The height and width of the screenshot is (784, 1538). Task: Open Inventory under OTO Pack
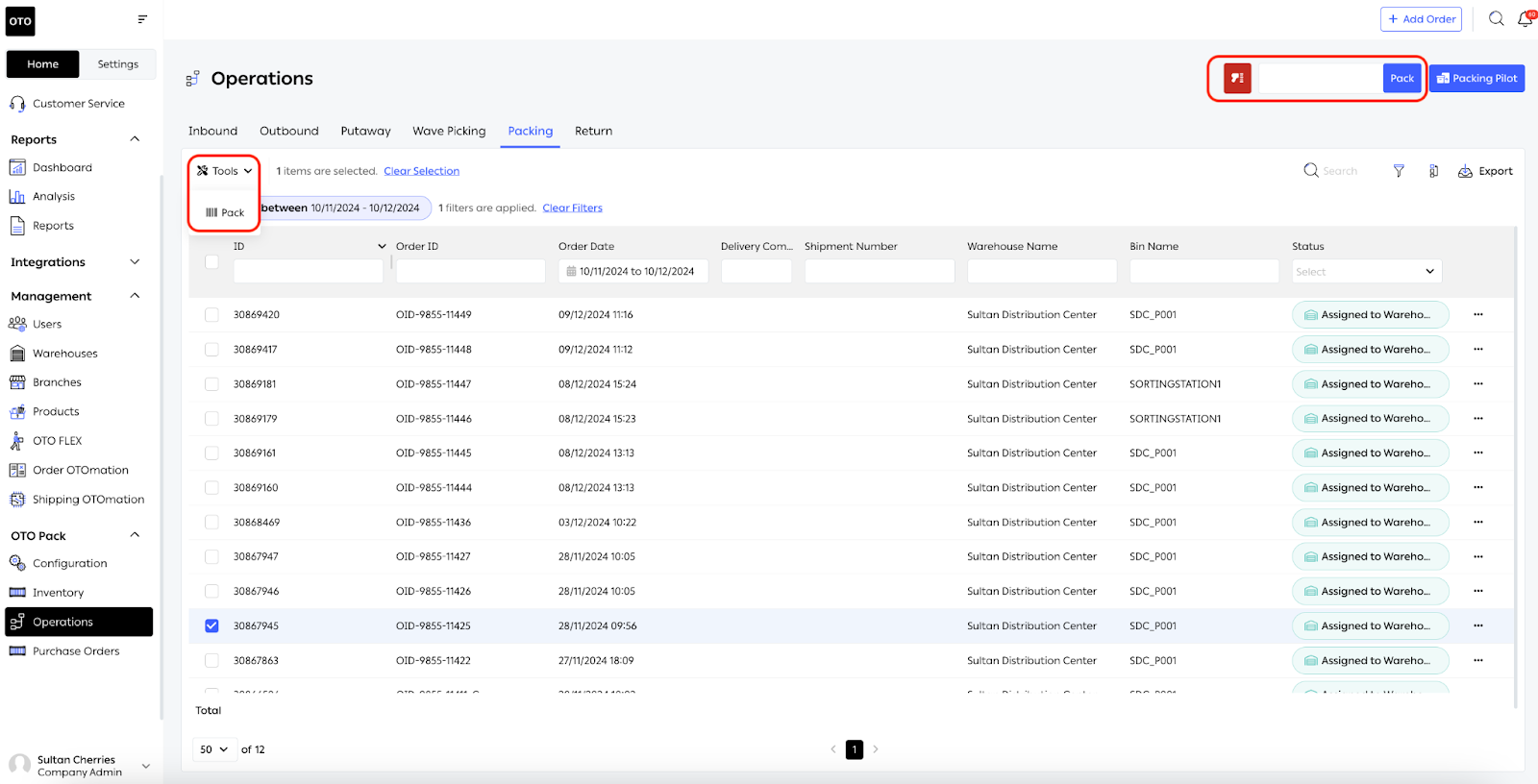pos(46,593)
